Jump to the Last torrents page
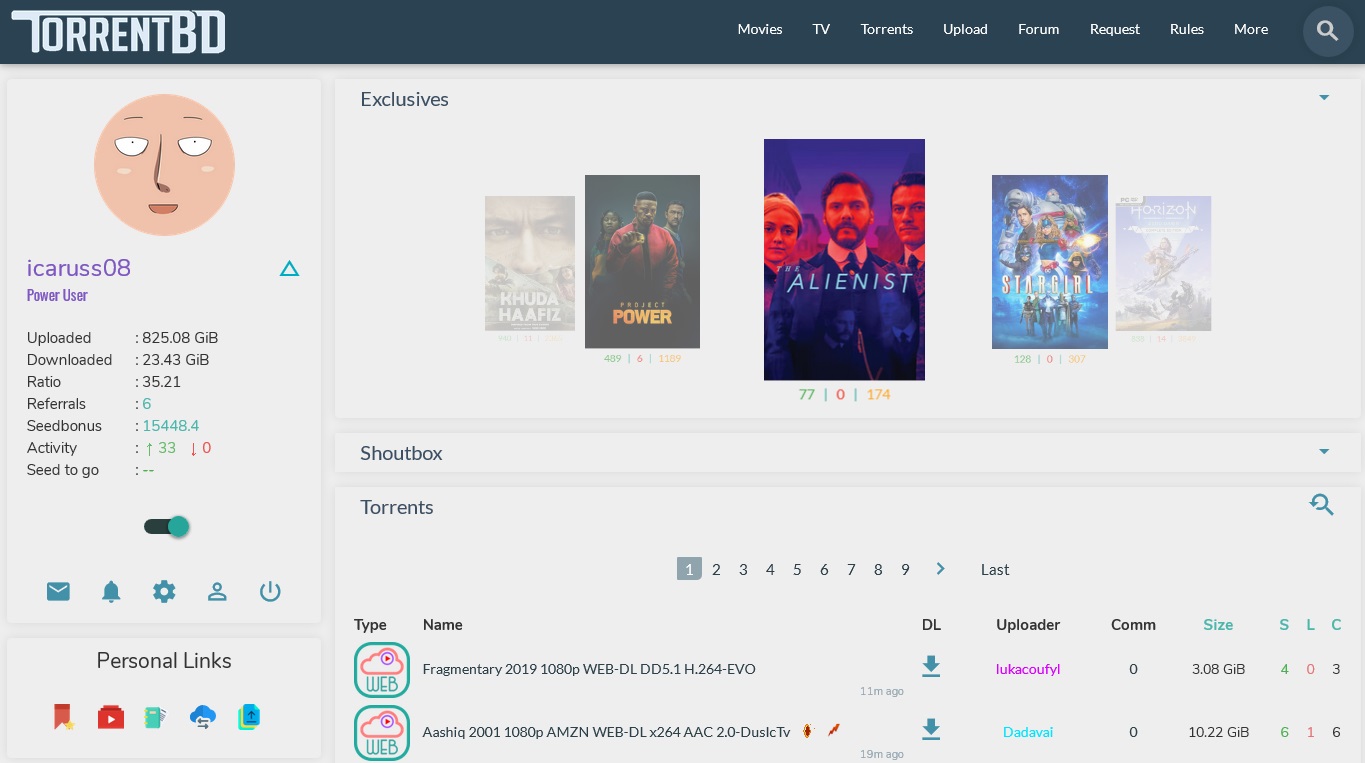 [994, 569]
